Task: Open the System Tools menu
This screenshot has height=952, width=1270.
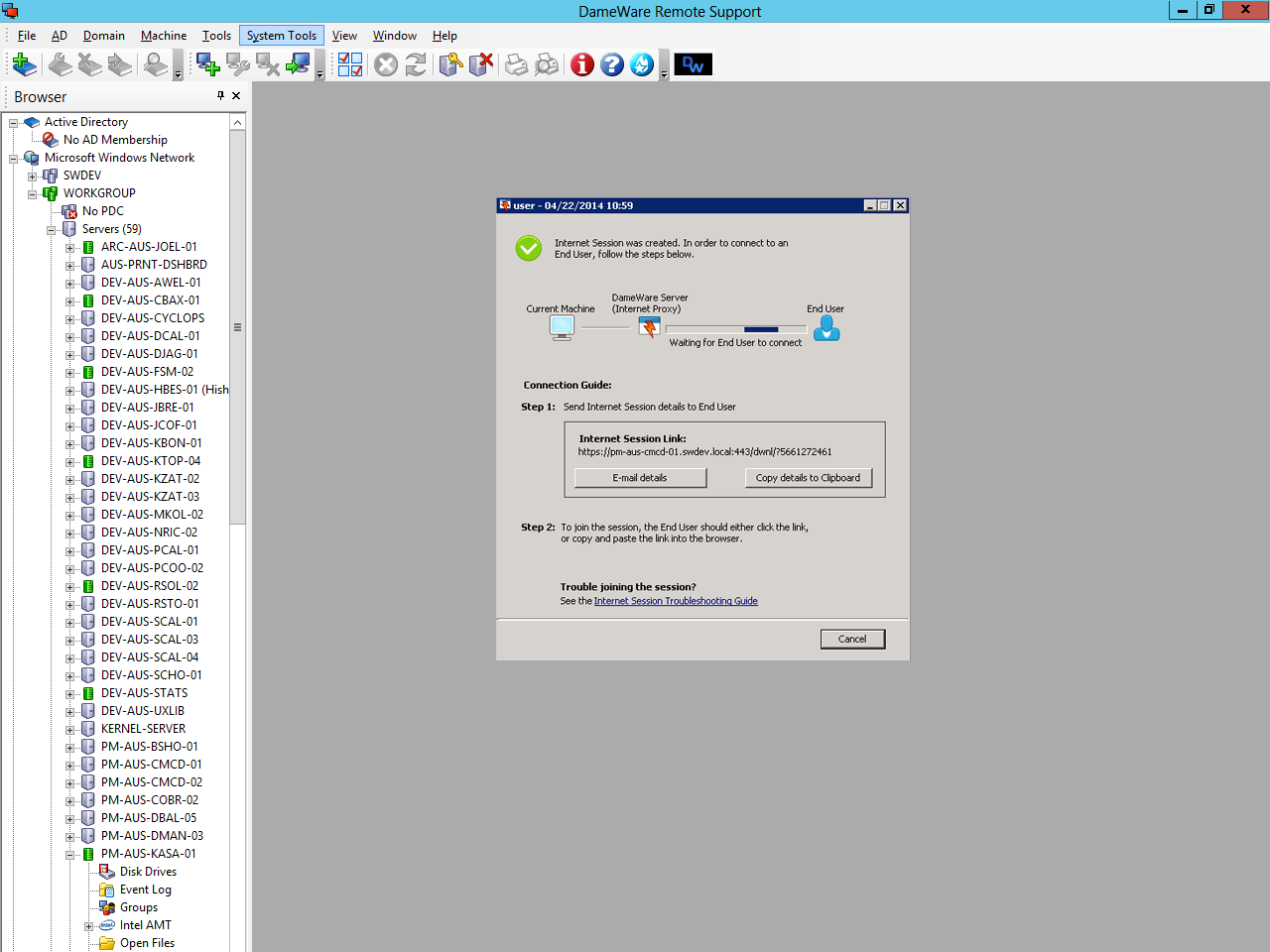Action: pyautogui.click(x=282, y=36)
